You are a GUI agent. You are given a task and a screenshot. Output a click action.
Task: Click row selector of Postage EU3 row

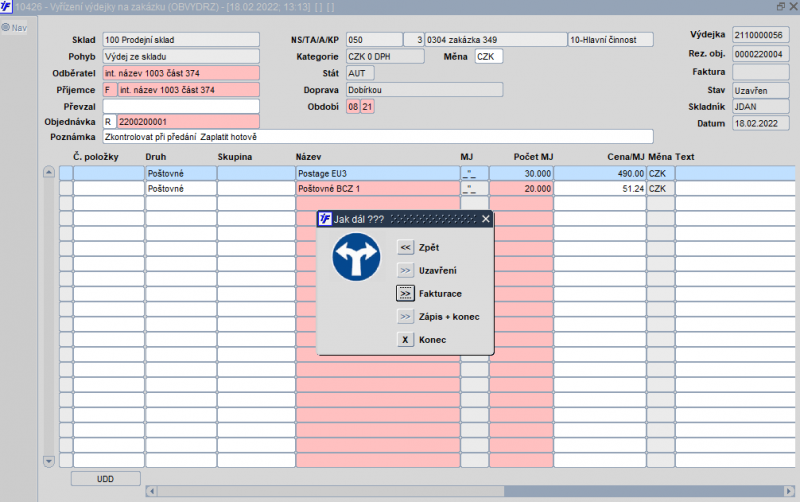pos(66,173)
